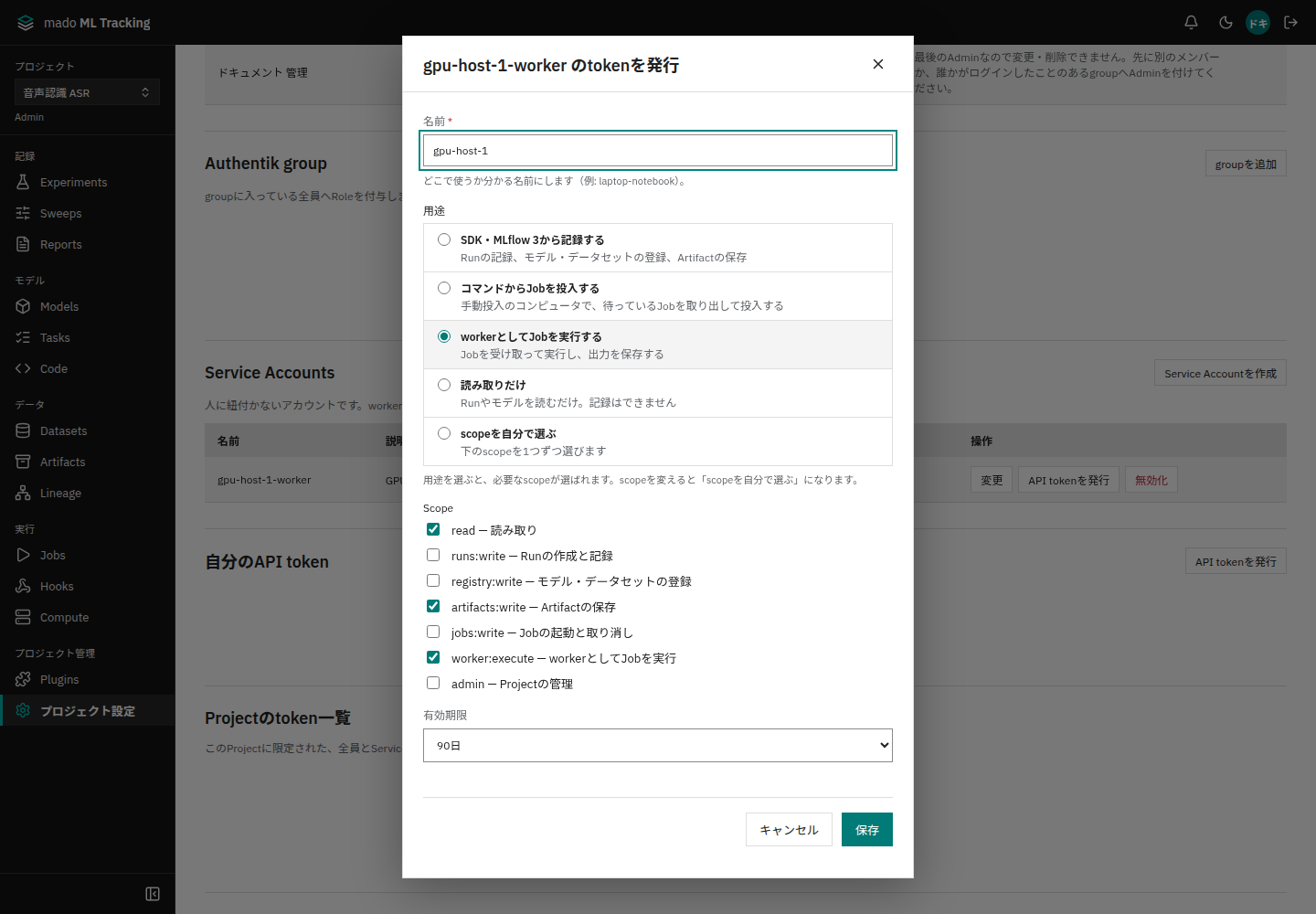Image resolution: width=1316 pixels, height=914 pixels.
Task: Open Hooks webhook icon in sidebar
Action: click(x=23, y=586)
